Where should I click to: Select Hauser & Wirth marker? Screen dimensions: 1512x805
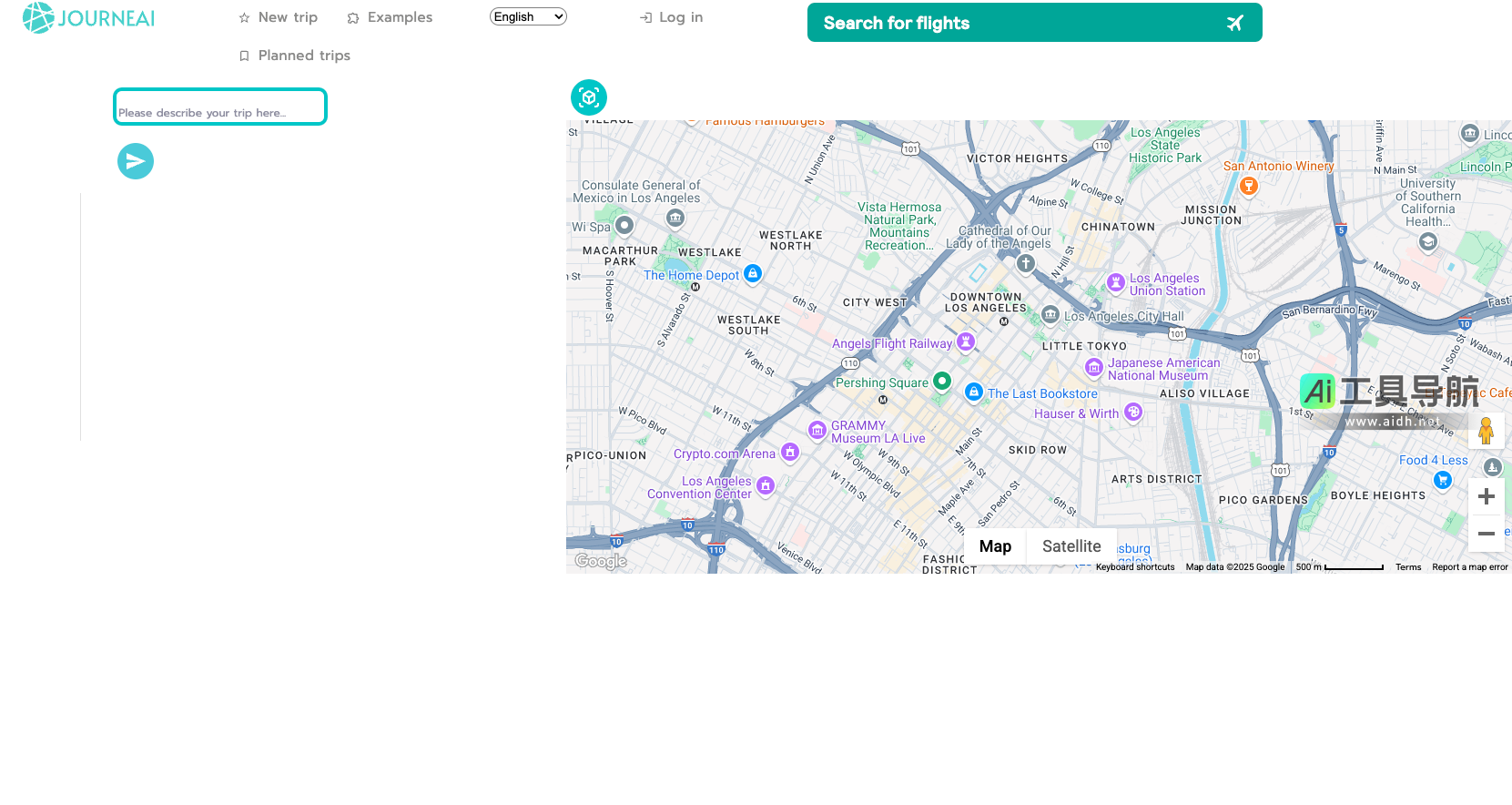tap(1133, 412)
